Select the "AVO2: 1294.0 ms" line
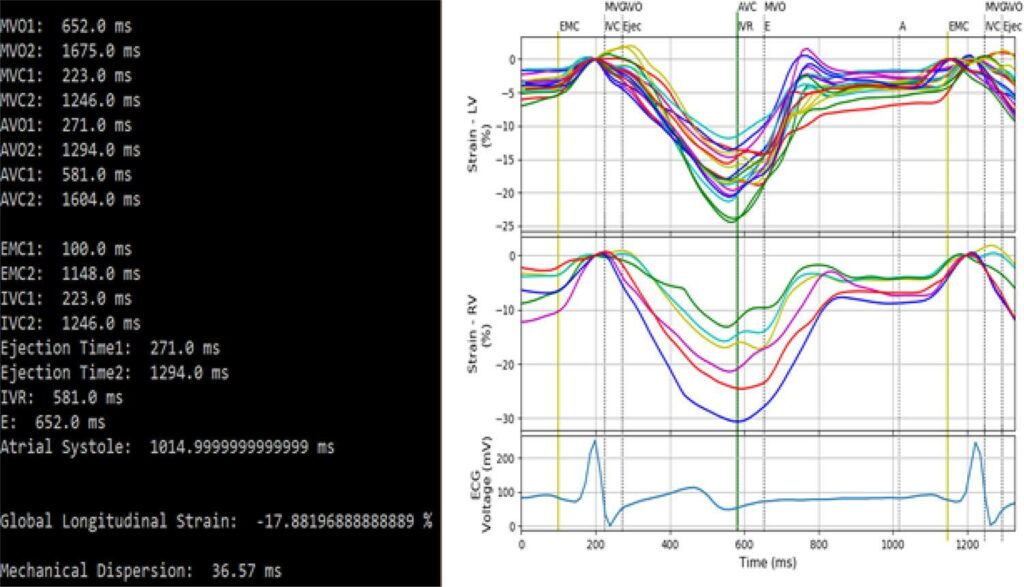The image size is (1024, 587). coord(70,151)
